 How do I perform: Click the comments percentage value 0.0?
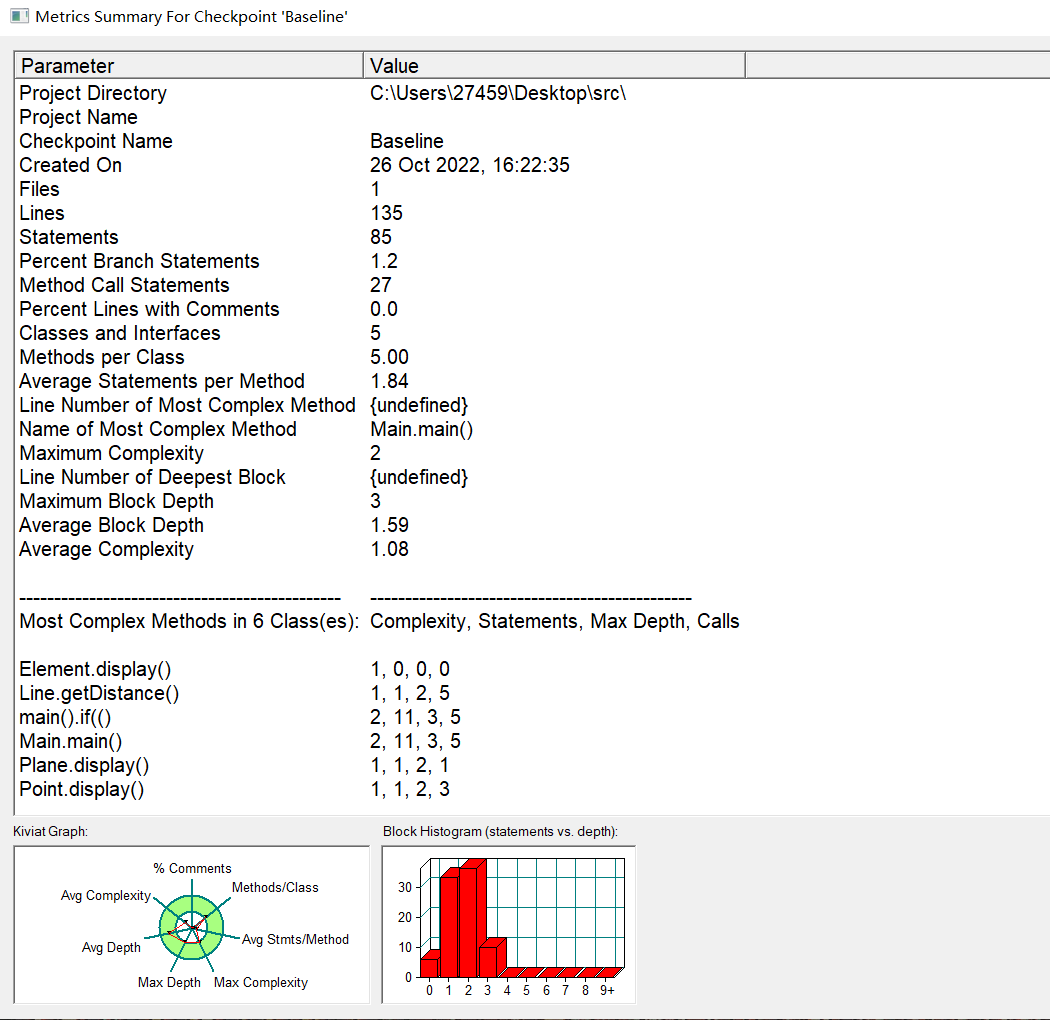tap(384, 309)
